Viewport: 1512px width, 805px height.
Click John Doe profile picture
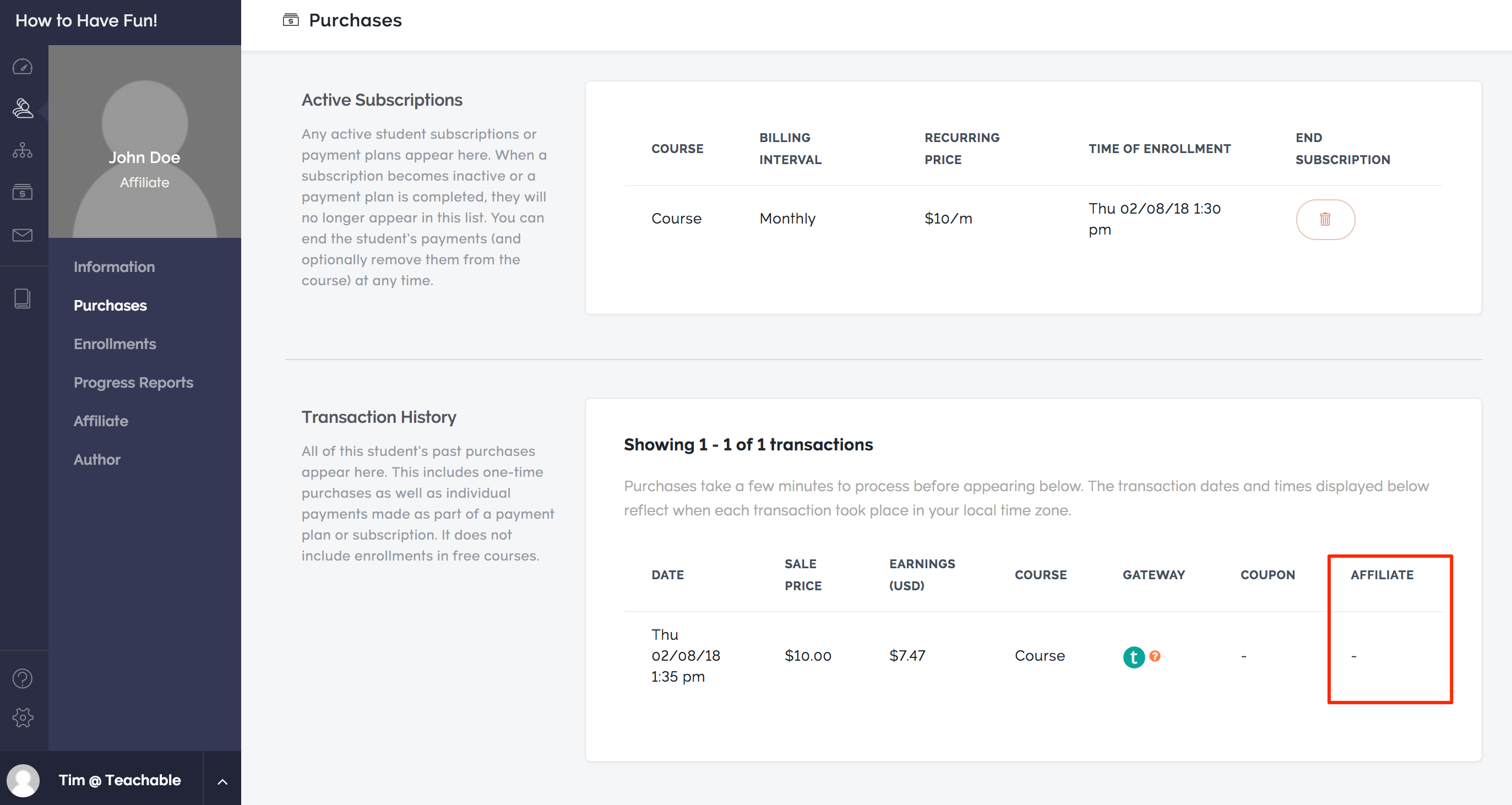click(144, 142)
